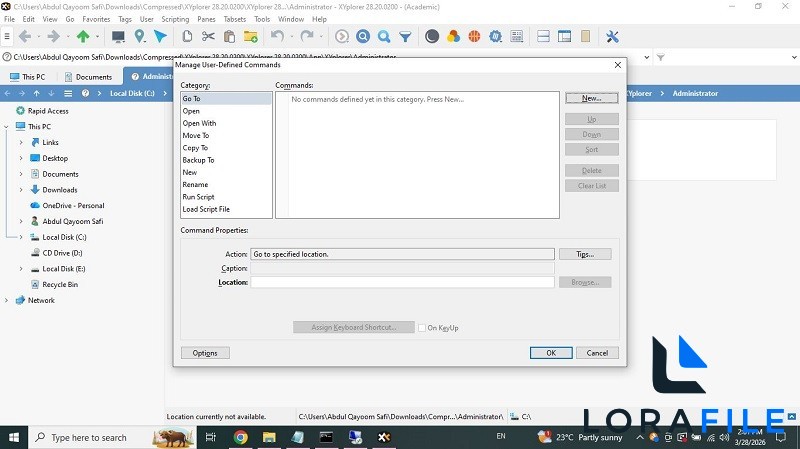Click the Options button
The image size is (800, 449).
coord(205,353)
